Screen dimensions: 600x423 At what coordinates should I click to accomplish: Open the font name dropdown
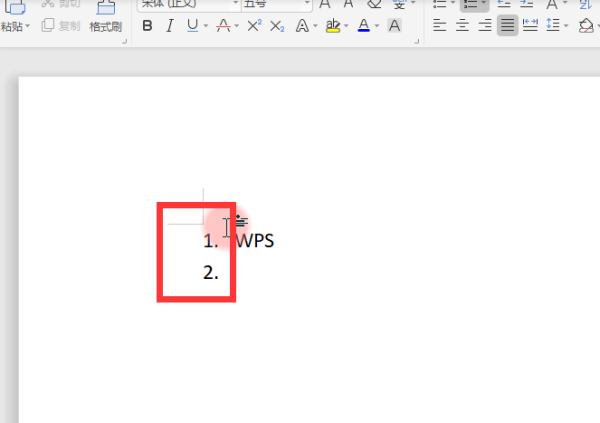tap(236, 3)
